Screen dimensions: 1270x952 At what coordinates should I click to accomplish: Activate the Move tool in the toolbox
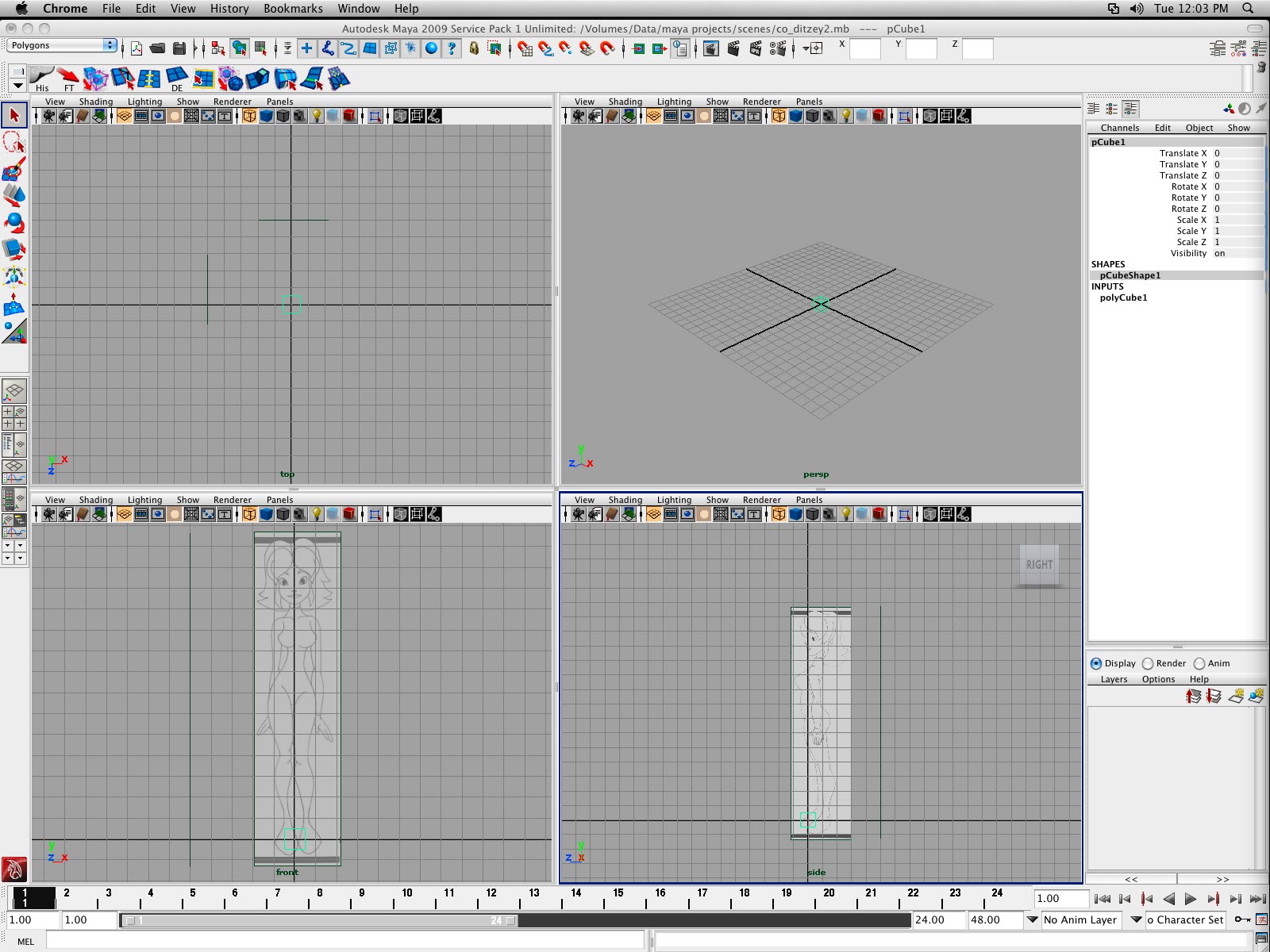pyautogui.click(x=13, y=197)
